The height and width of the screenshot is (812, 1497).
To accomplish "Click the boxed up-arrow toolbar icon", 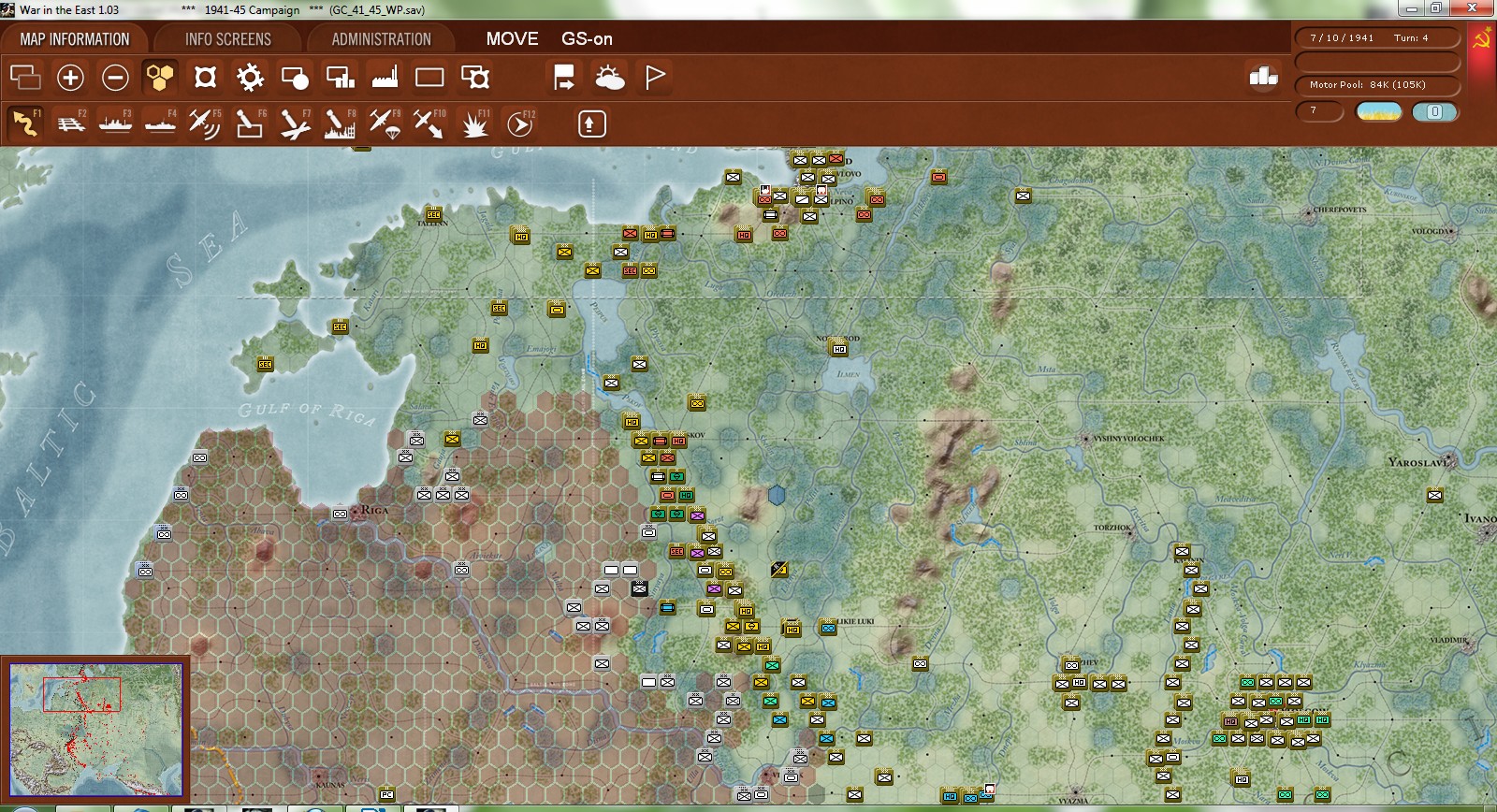I will click(x=591, y=123).
